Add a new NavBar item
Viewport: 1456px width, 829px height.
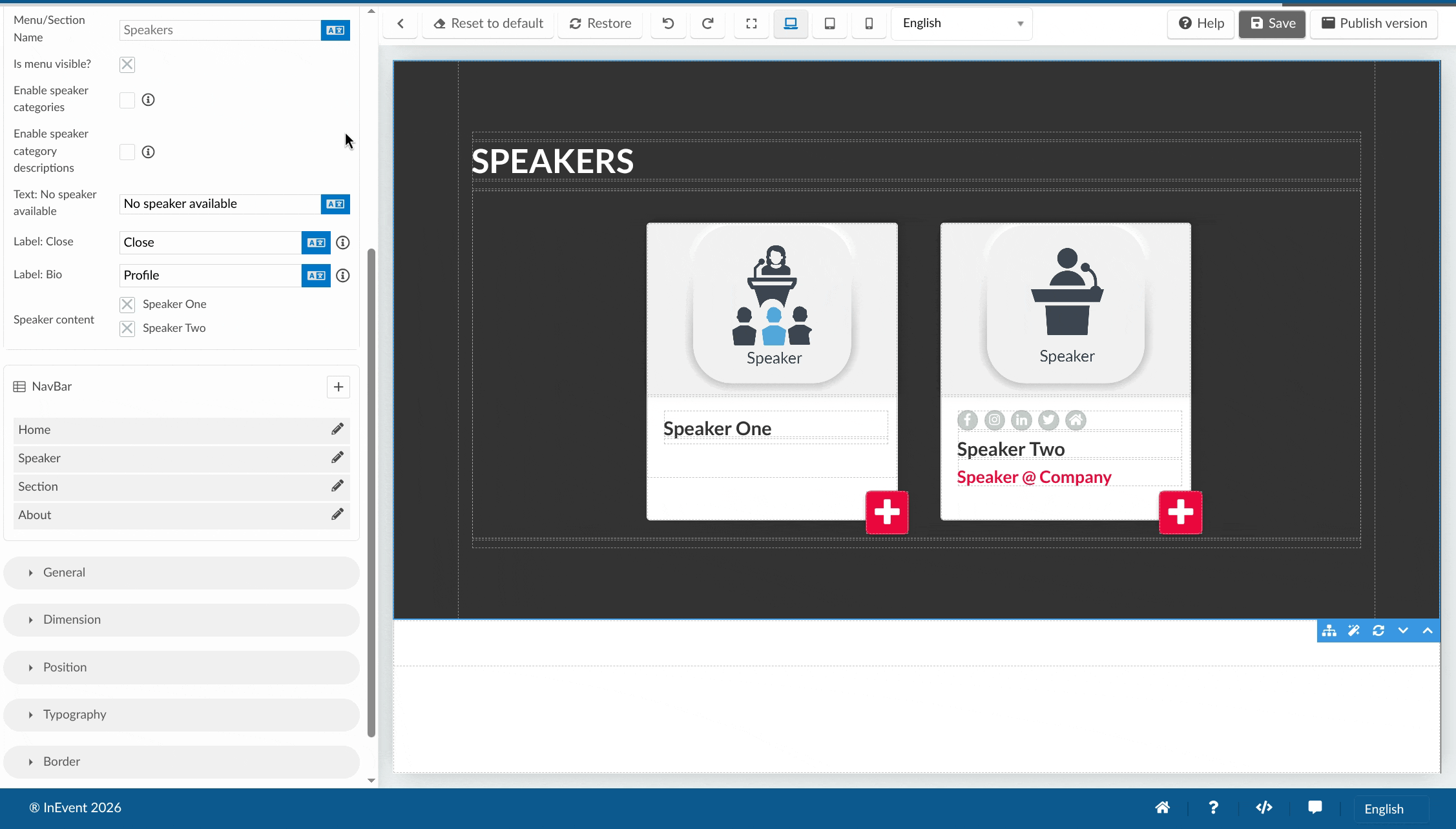tap(338, 387)
